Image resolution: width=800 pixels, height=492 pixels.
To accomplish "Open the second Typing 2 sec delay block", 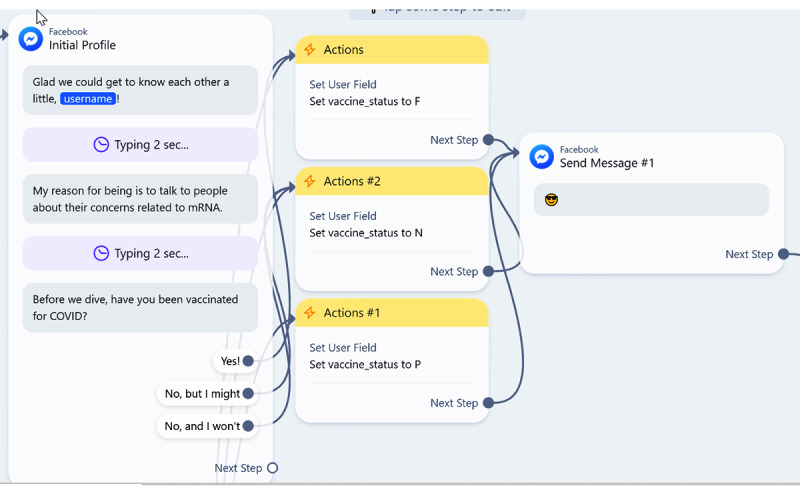I will 140,253.
